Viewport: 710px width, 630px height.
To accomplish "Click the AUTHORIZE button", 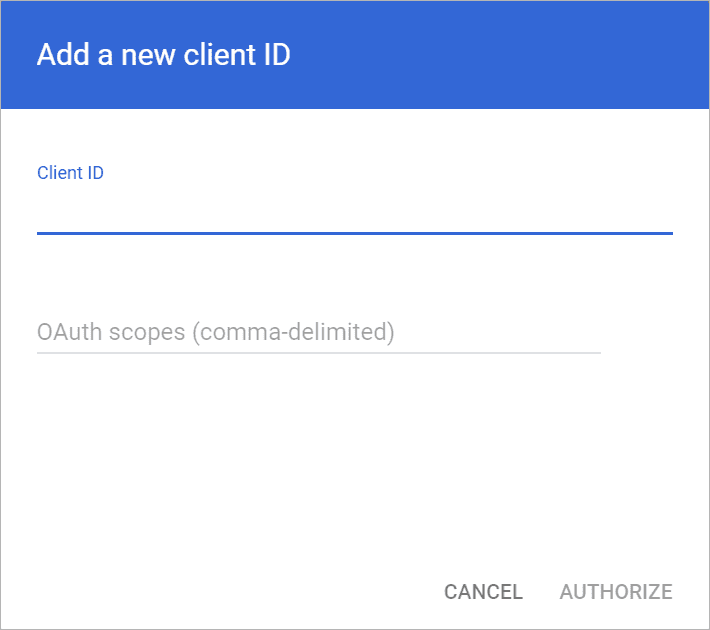I will pos(616,592).
